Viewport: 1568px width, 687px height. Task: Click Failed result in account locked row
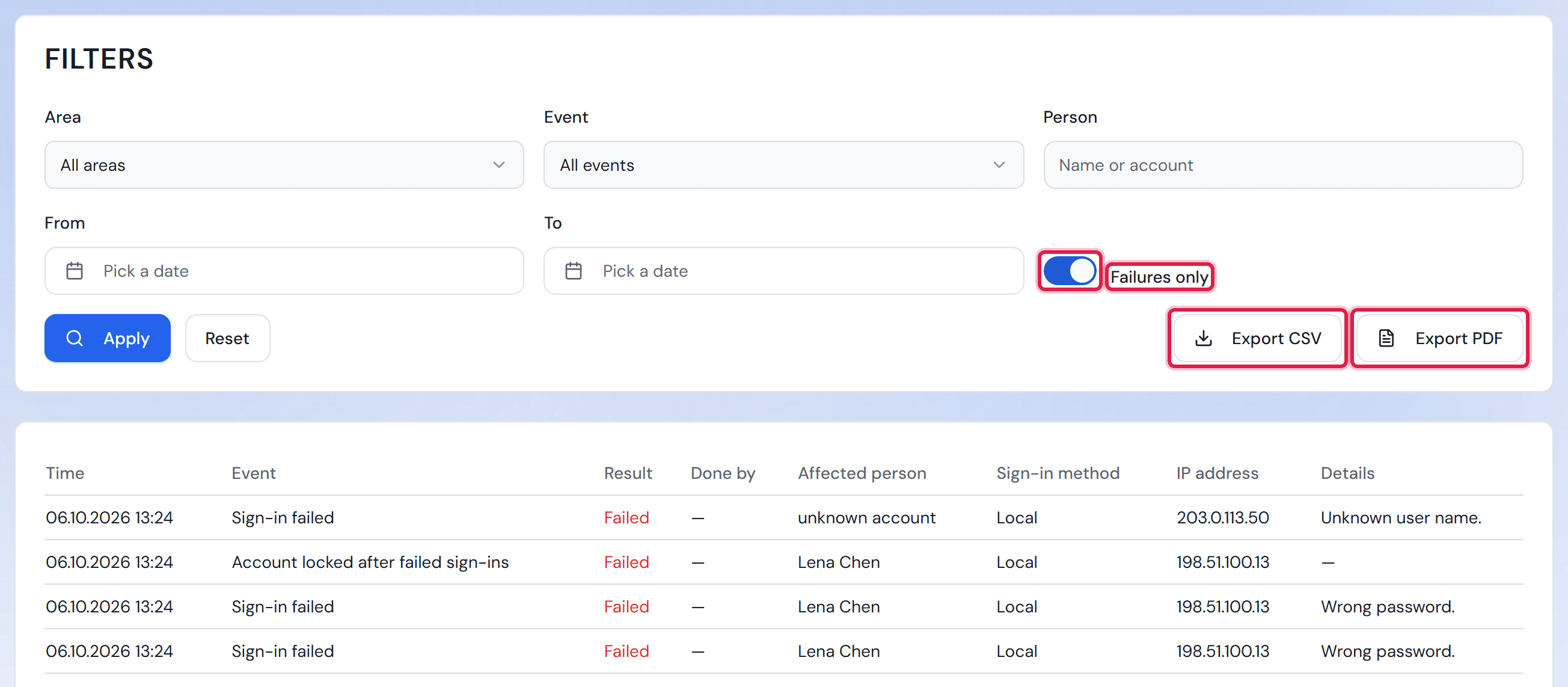click(x=626, y=562)
